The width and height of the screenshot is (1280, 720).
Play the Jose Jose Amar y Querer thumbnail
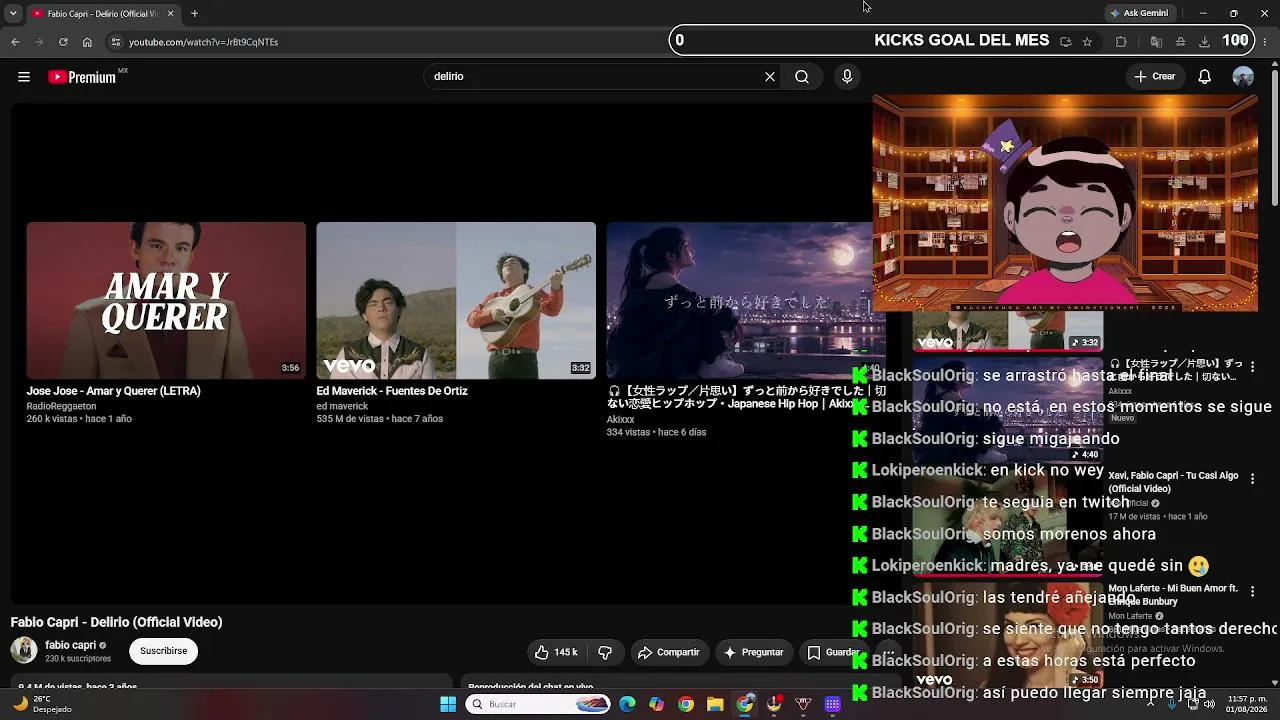click(x=166, y=300)
